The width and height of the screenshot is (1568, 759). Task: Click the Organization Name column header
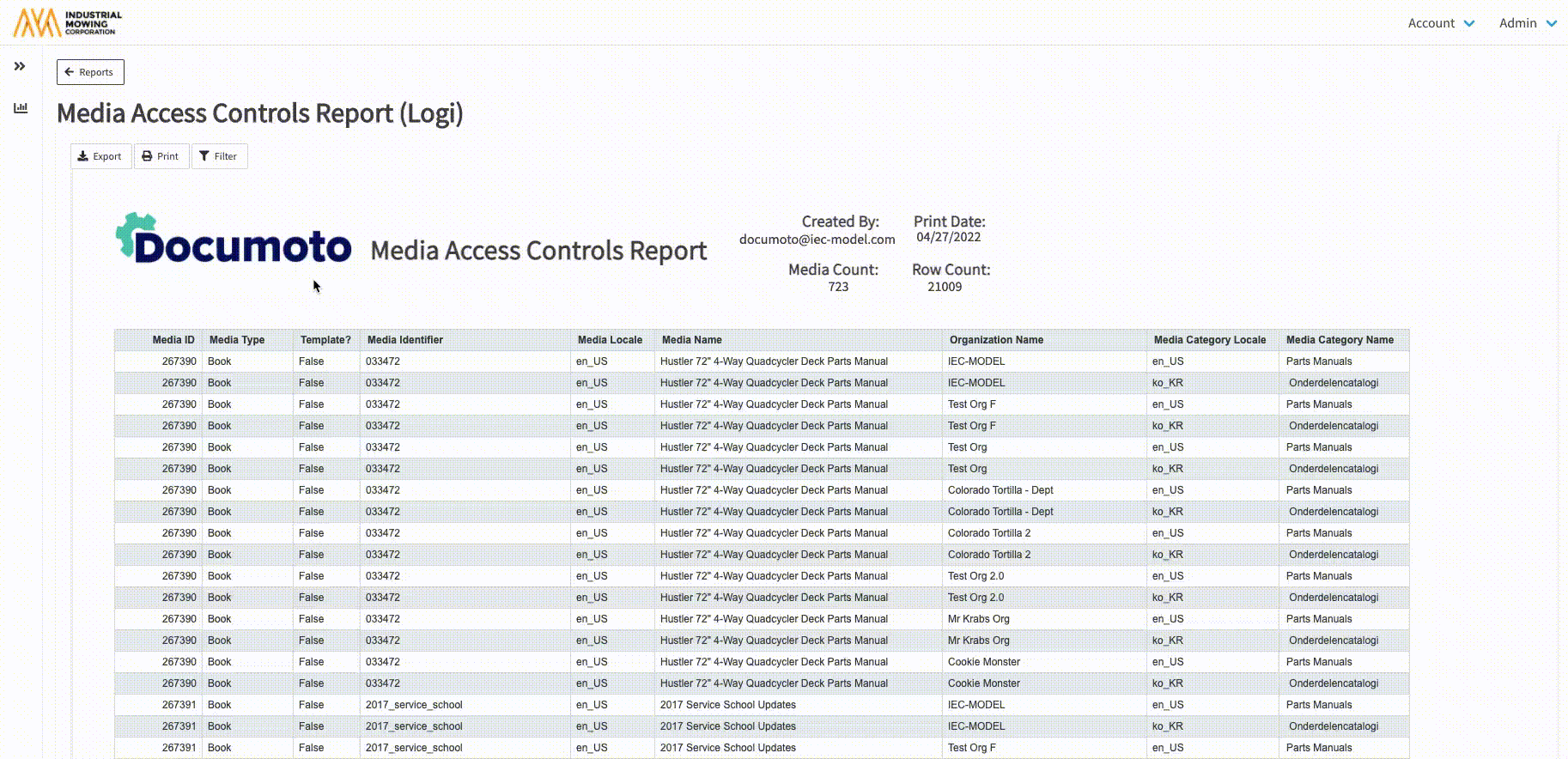click(996, 340)
